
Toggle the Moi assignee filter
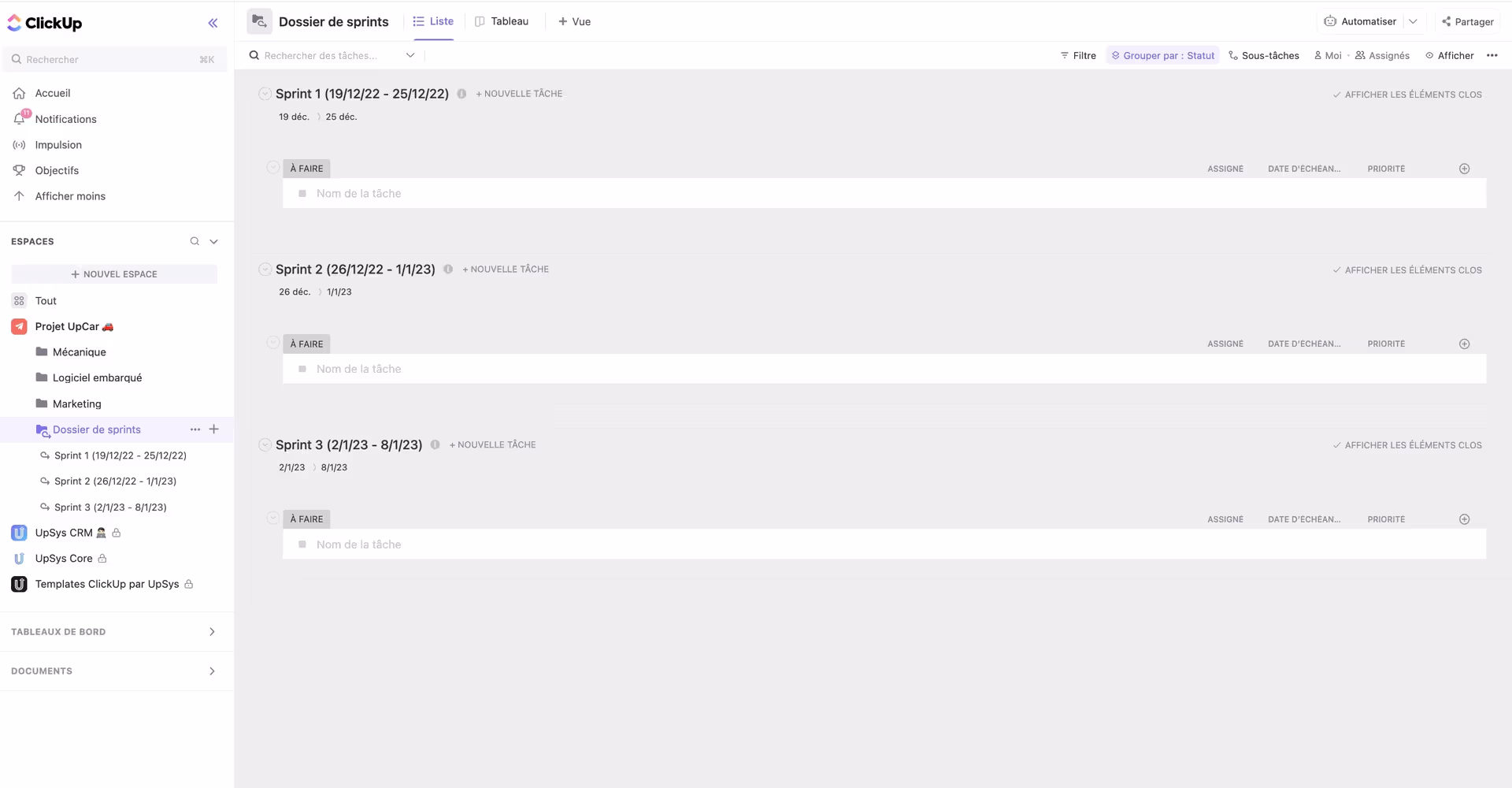point(1328,55)
